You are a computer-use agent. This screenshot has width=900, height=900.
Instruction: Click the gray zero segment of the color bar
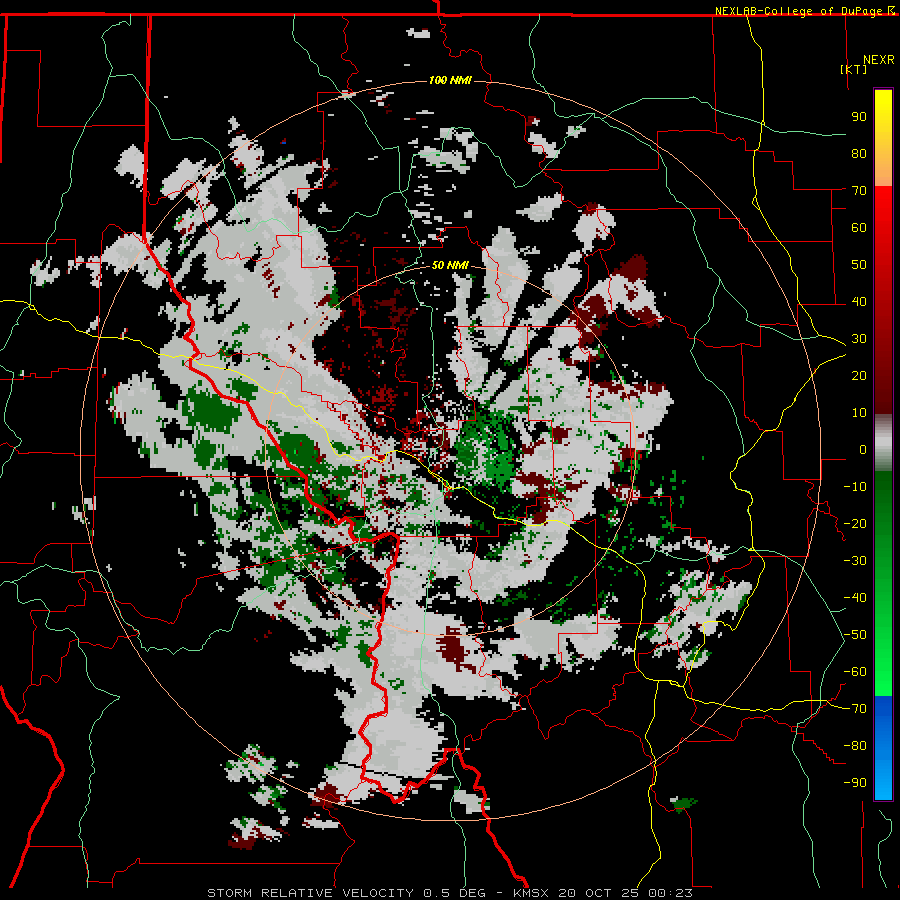point(883,443)
